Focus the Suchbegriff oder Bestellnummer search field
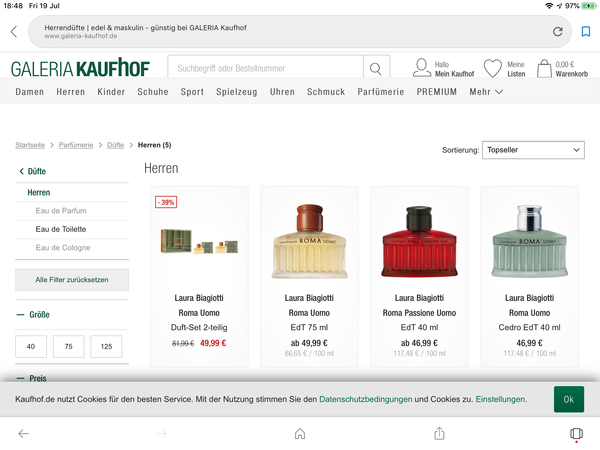The image size is (600, 450). pos(266,68)
